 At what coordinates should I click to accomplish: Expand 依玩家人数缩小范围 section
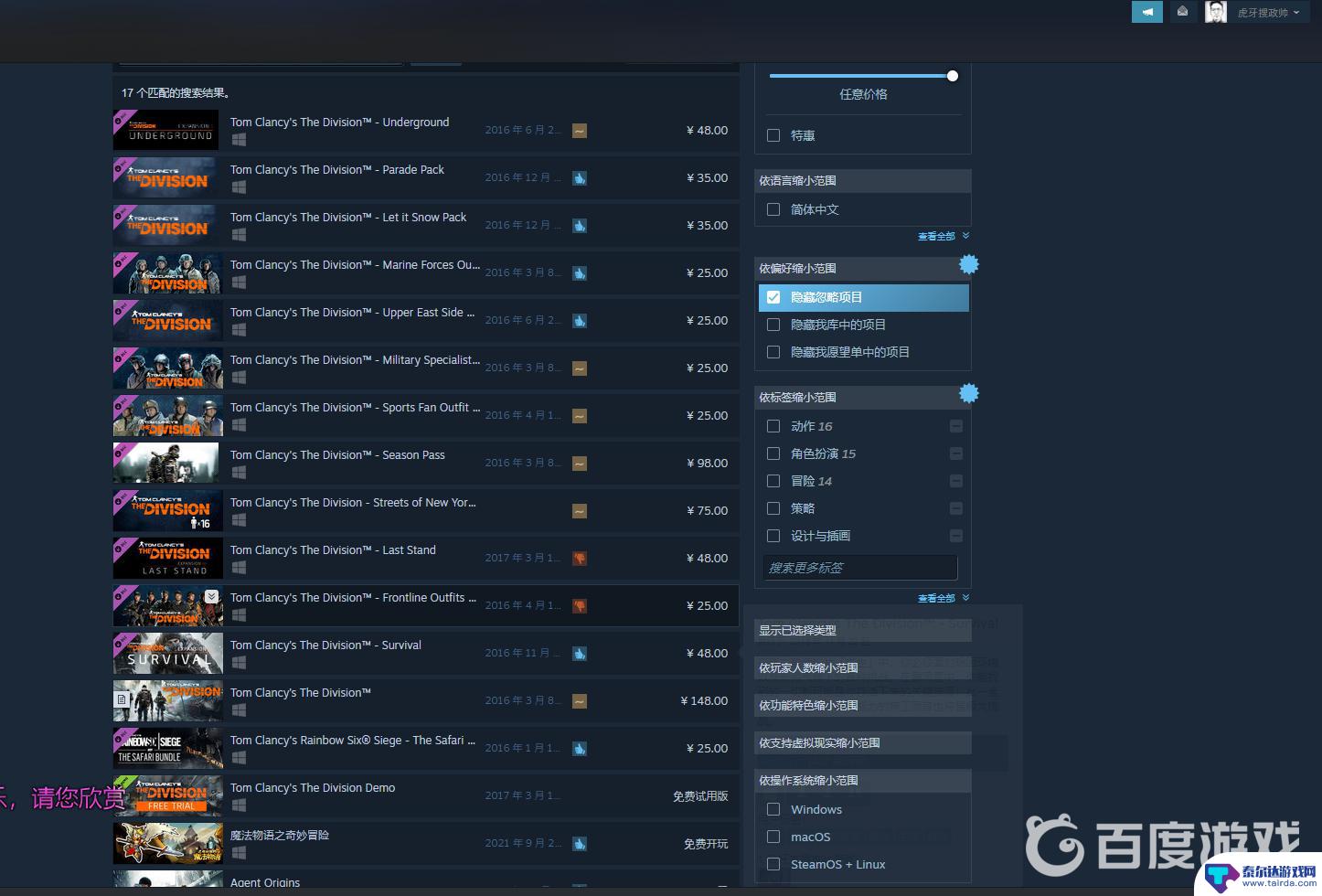[863, 667]
